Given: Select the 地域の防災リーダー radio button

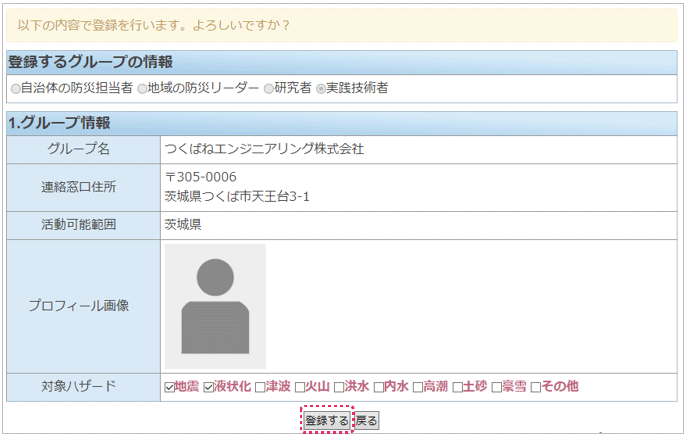Looking at the screenshot, I should coord(142,88).
